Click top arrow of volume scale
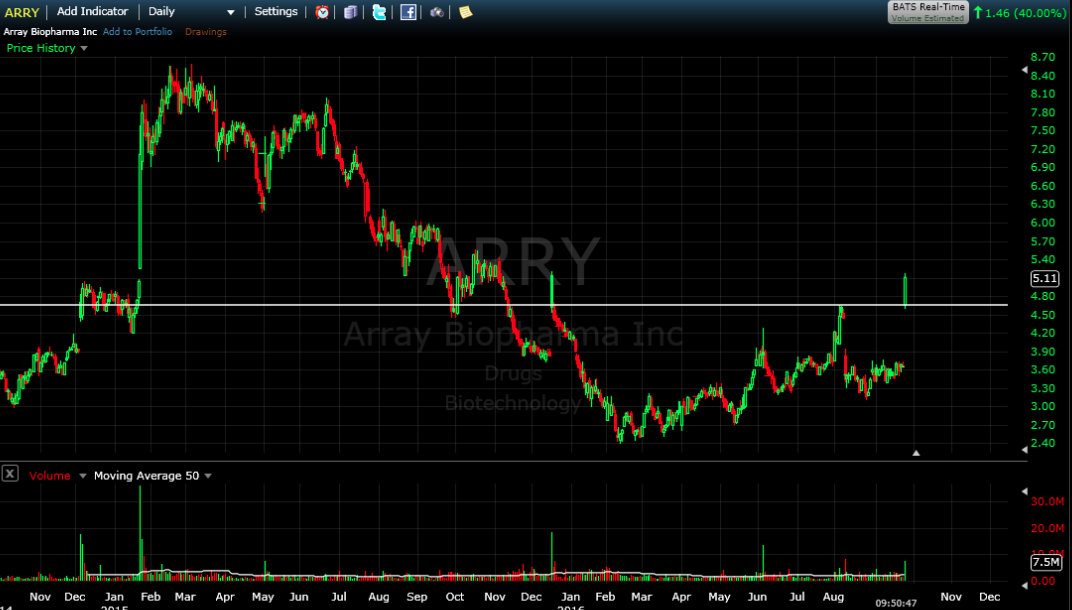1072x610 pixels. [1024, 492]
